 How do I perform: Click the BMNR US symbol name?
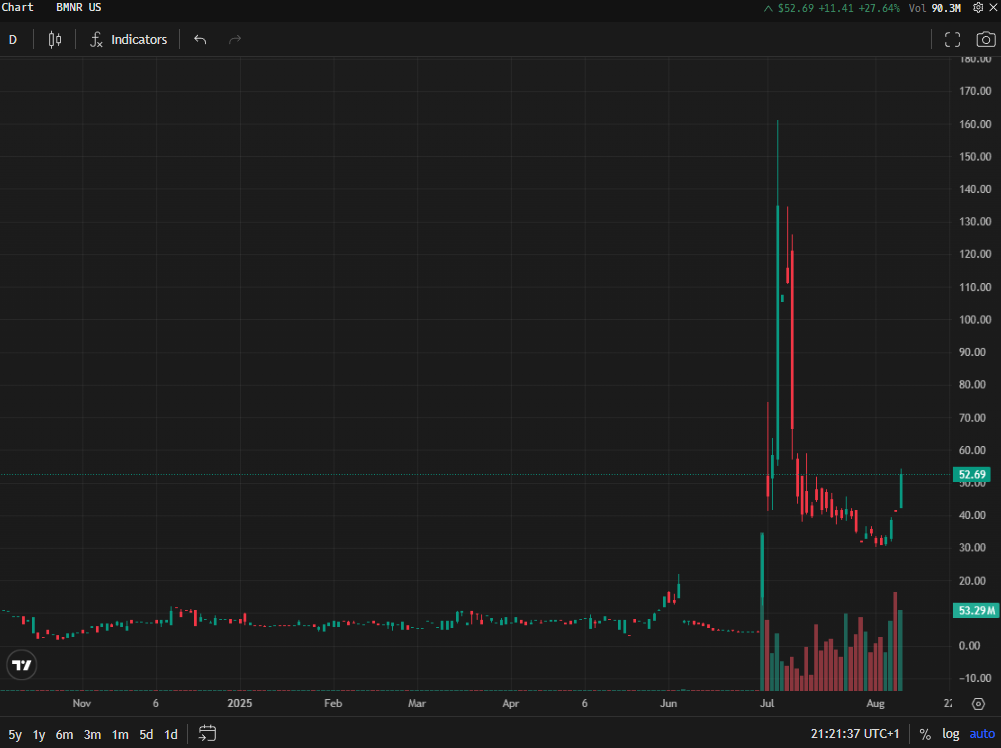click(x=79, y=8)
